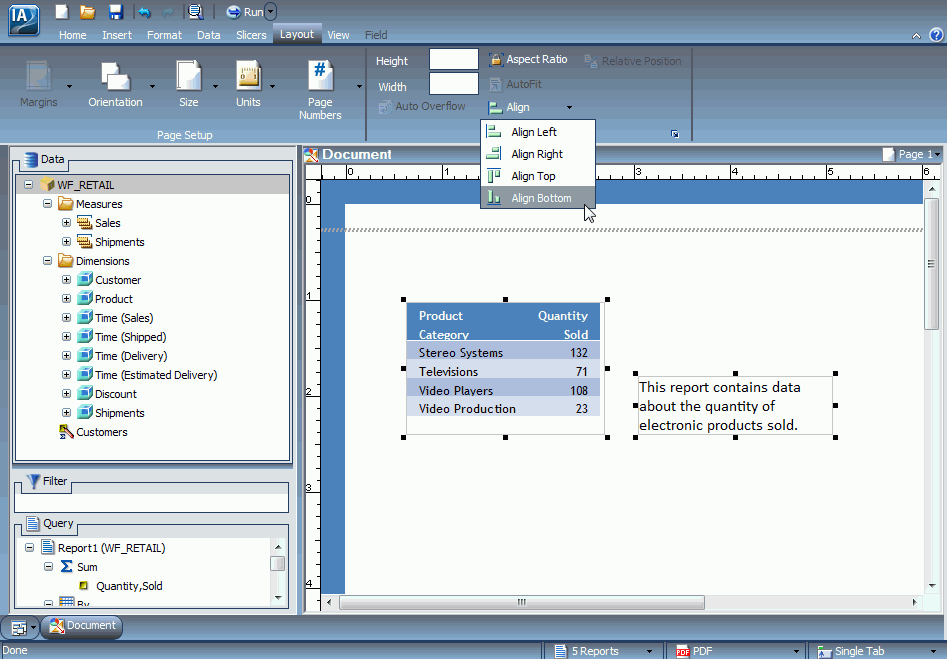The width and height of the screenshot is (947, 659).
Task: Redo the last undone action
Action: (169, 12)
